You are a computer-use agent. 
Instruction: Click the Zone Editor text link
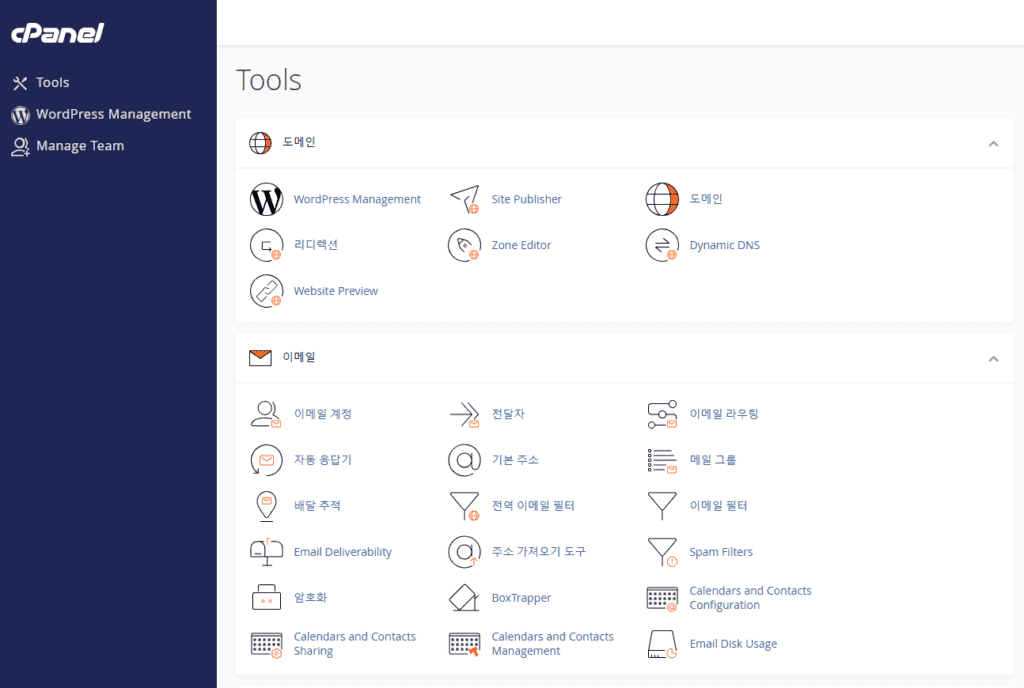pos(521,245)
